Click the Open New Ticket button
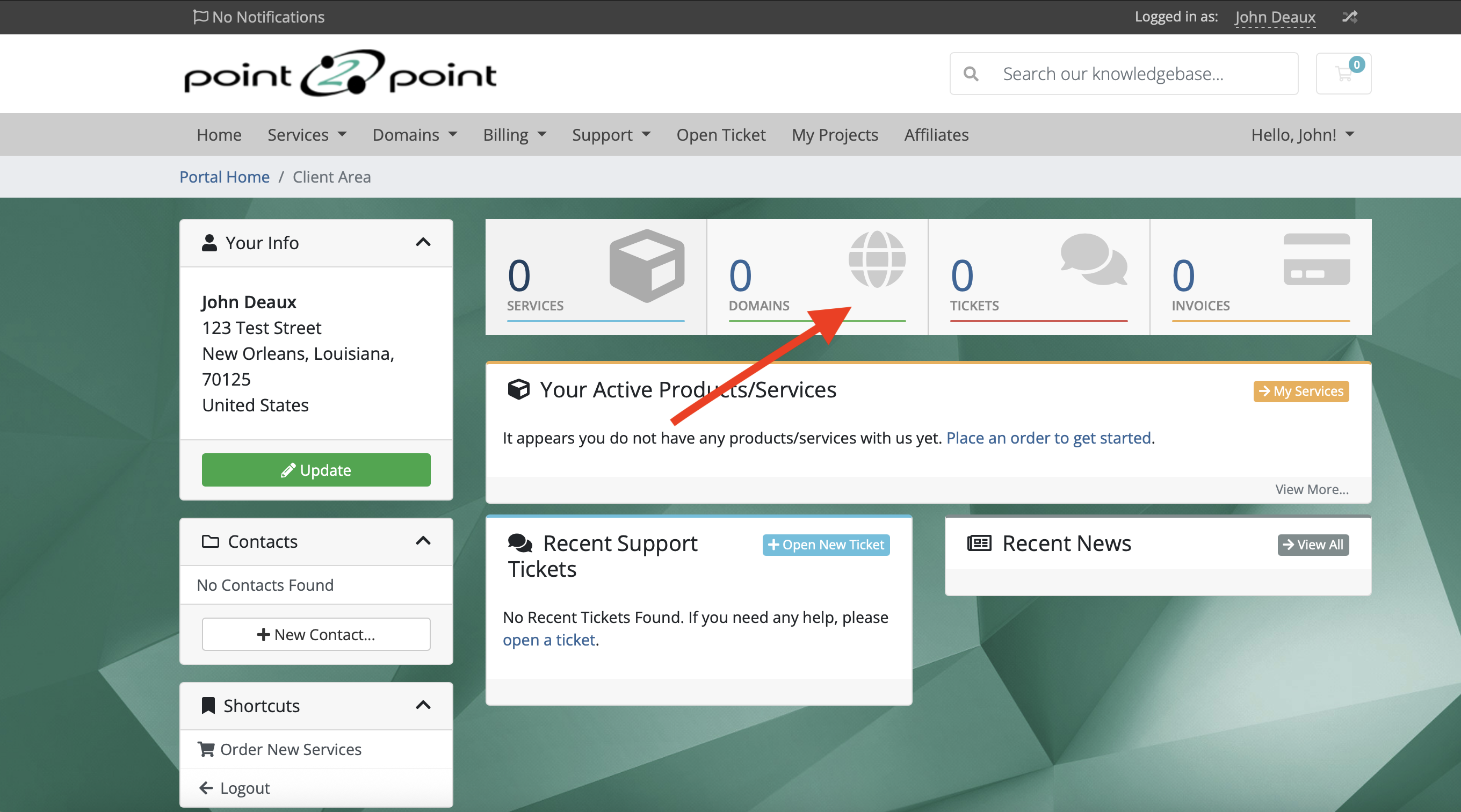1461x812 pixels. tap(826, 545)
